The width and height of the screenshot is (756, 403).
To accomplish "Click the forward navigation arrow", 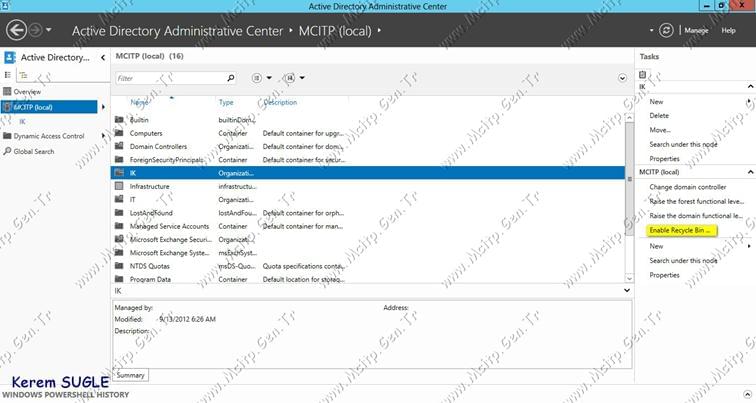I will pyautogui.click(x=35, y=30).
